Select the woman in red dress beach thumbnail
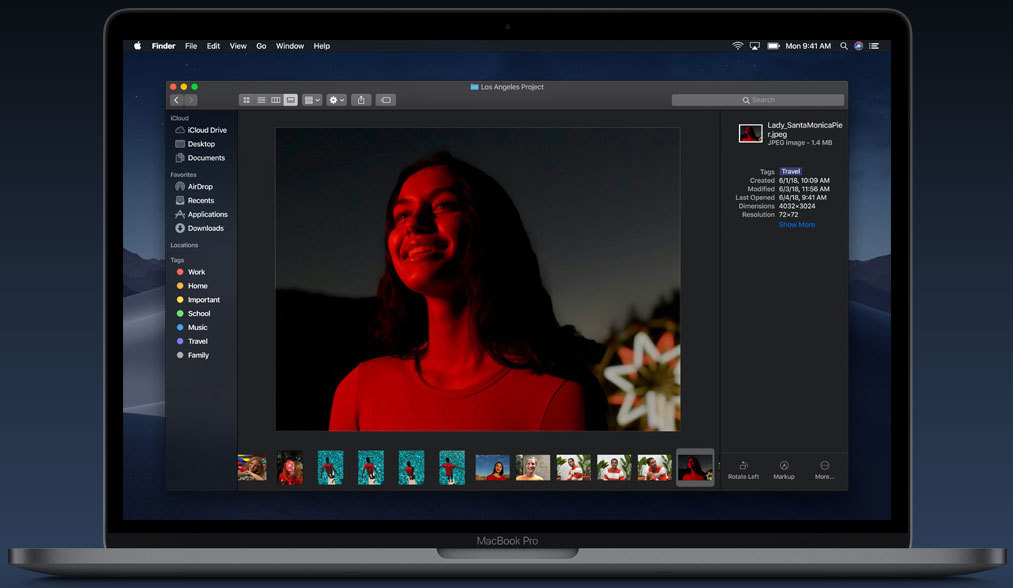Image resolution: width=1013 pixels, height=588 pixels. [x=492, y=468]
